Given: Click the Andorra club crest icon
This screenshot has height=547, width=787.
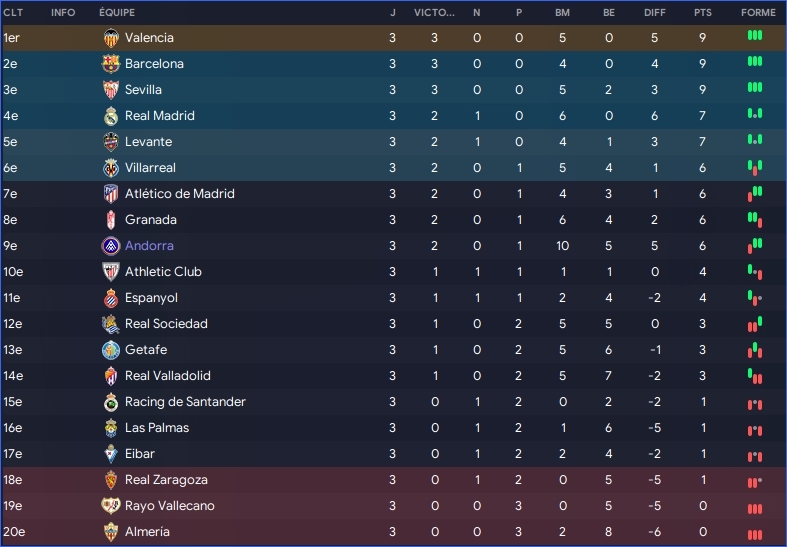Looking at the screenshot, I should click(x=111, y=246).
